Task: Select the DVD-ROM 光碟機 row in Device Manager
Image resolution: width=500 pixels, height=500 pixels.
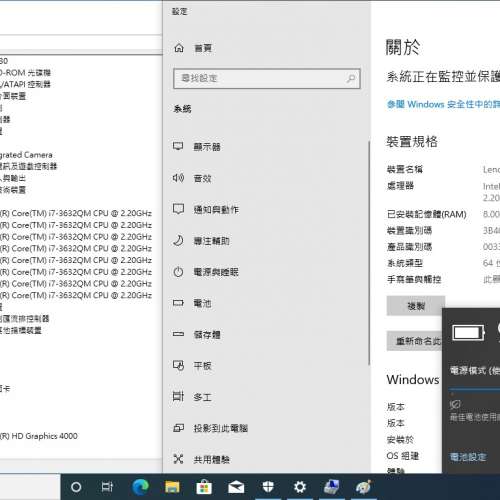Action: point(25,73)
